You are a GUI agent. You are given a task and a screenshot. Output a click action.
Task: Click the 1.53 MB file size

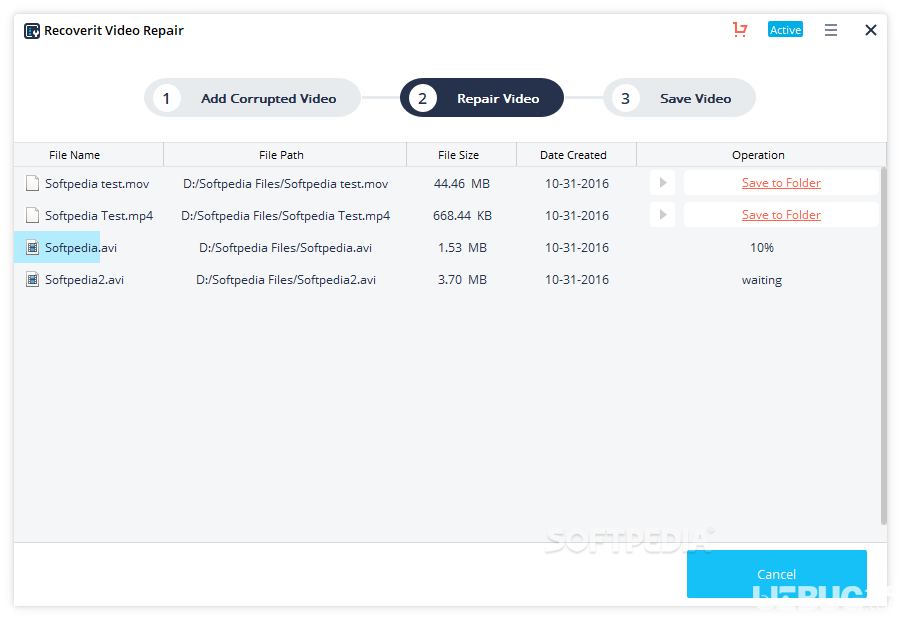point(463,248)
